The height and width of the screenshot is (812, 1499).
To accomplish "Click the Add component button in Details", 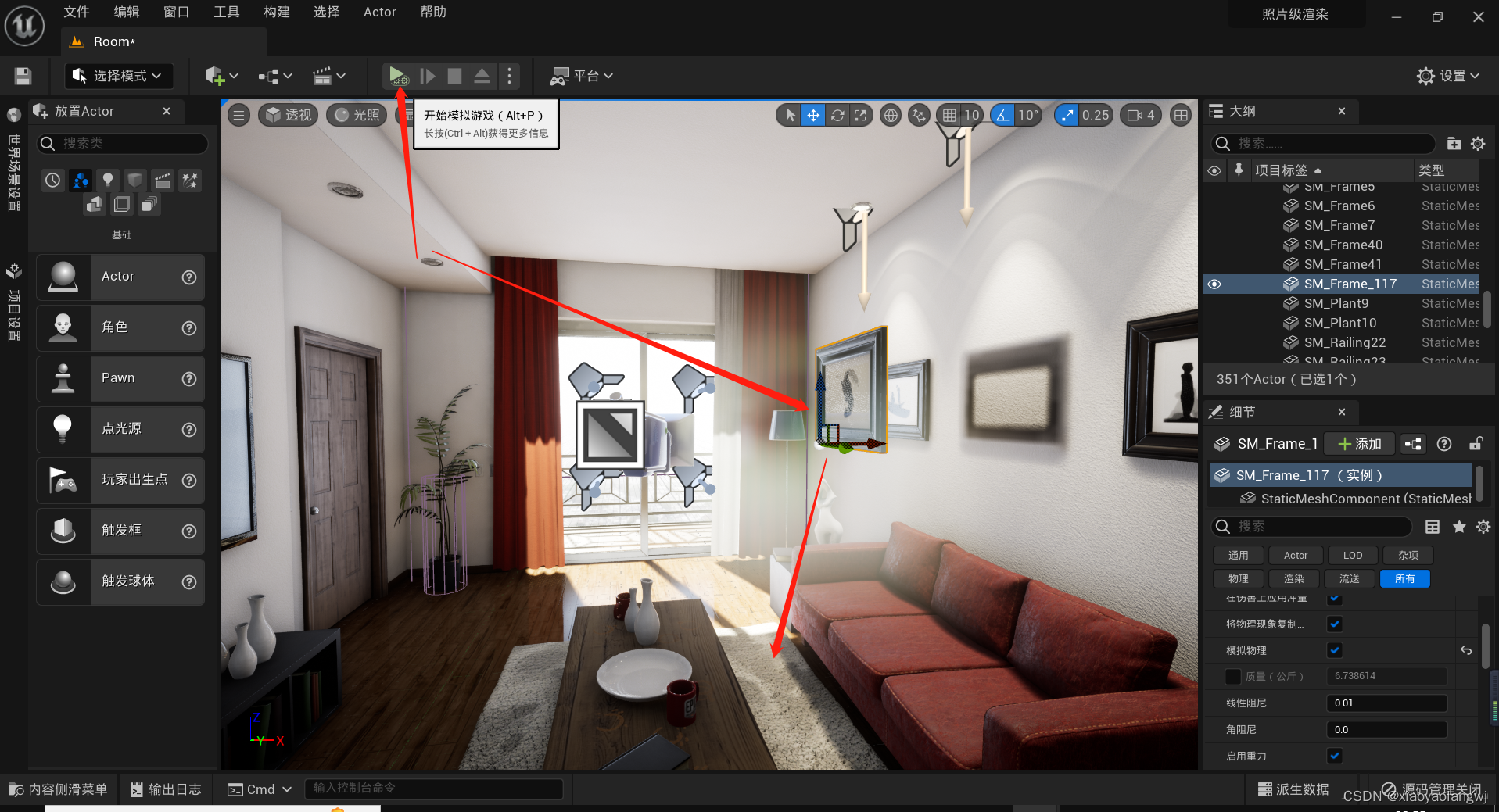I will click(x=1360, y=444).
